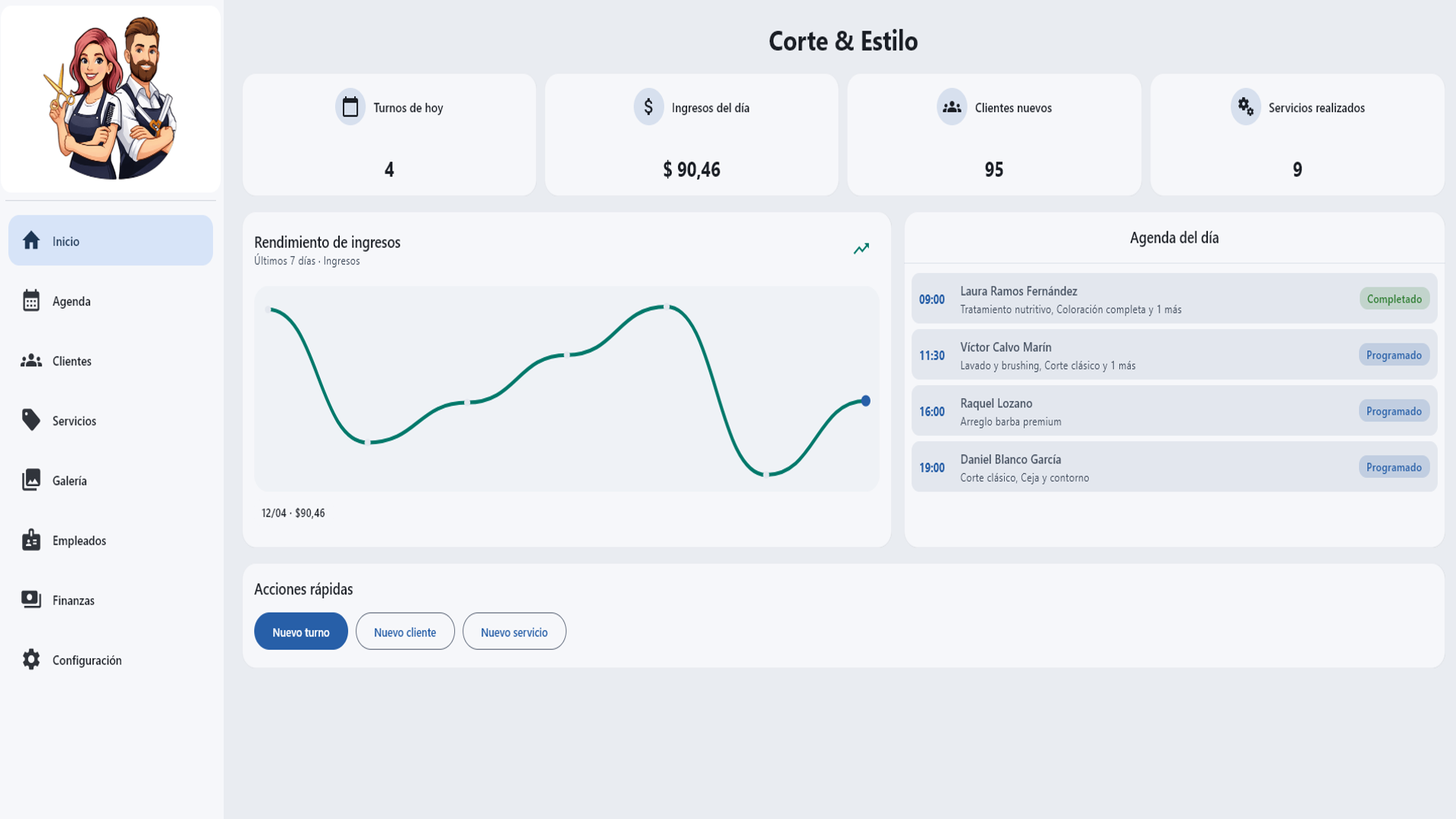Select the blue endpoint on income chart
This screenshot has height=819, width=1456.
tap(865, 401)
